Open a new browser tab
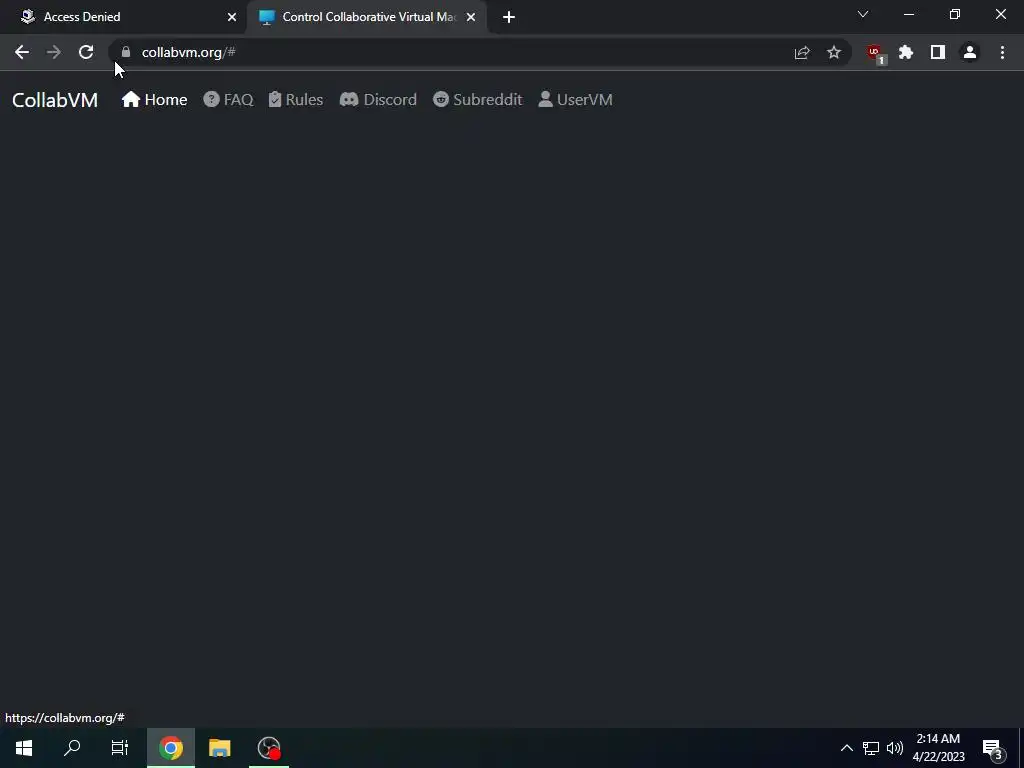The width and height of the screenshot is (1024, 768). (x=509, y=17)
